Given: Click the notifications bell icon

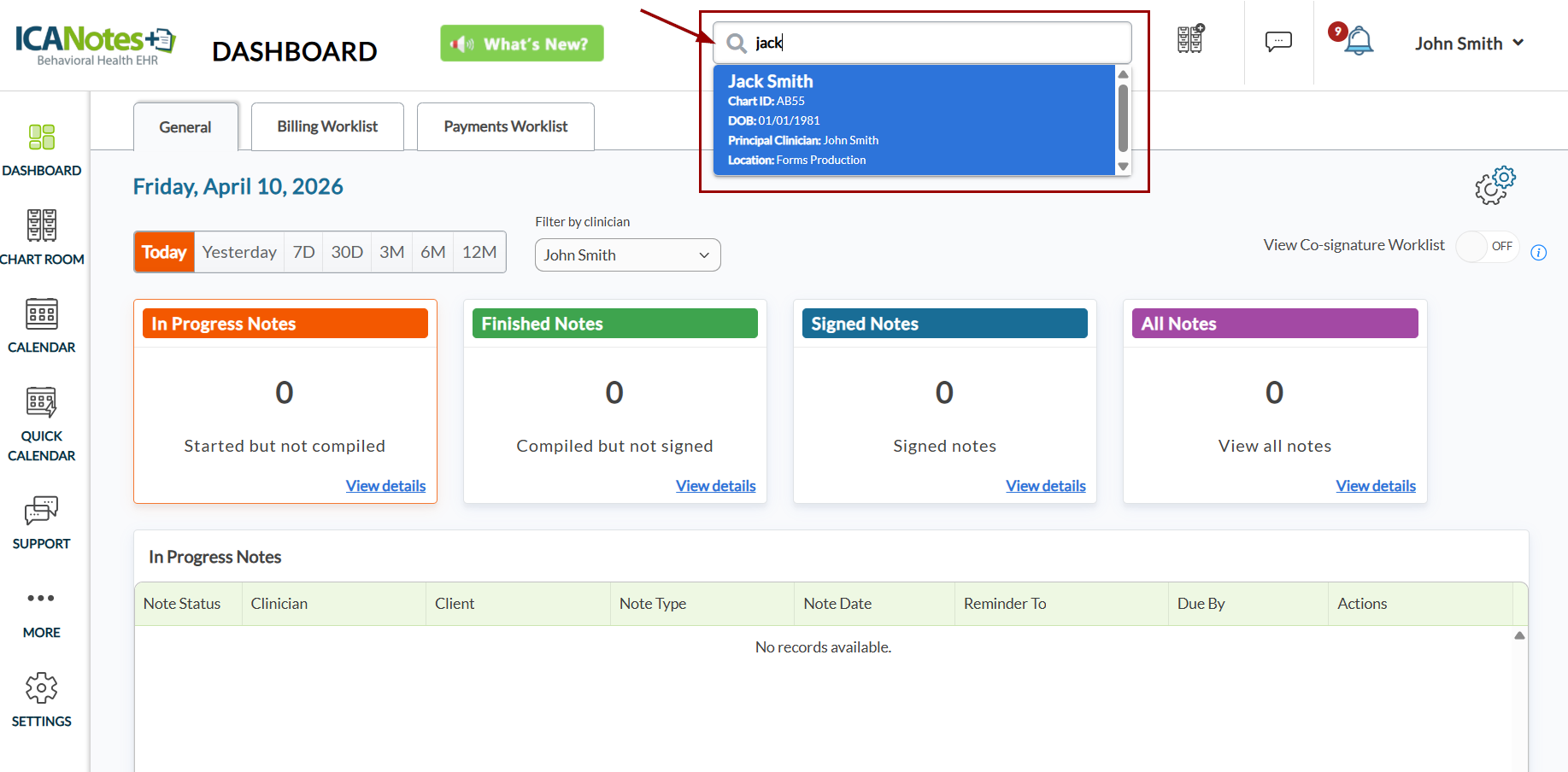Looking at the screenshot, I should tap(1358, 42).
